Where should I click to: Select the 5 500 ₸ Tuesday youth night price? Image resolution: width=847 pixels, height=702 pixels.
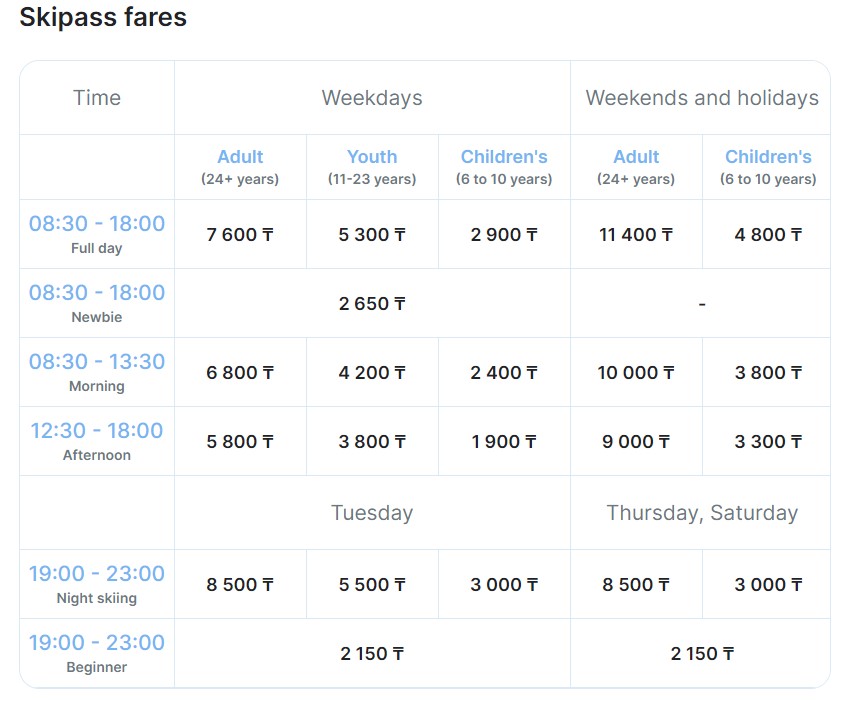coord(372,585)
